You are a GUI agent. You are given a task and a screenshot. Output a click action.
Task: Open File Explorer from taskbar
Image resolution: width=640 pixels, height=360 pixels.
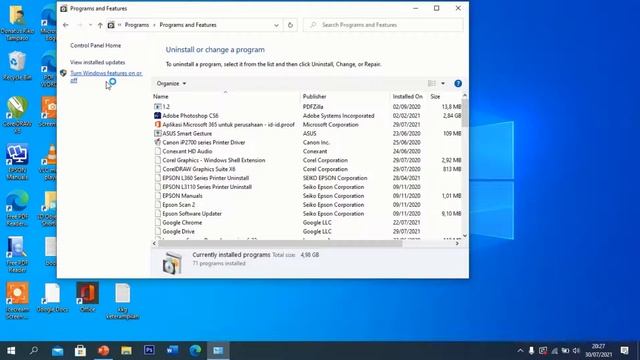(x=126, y=350)
